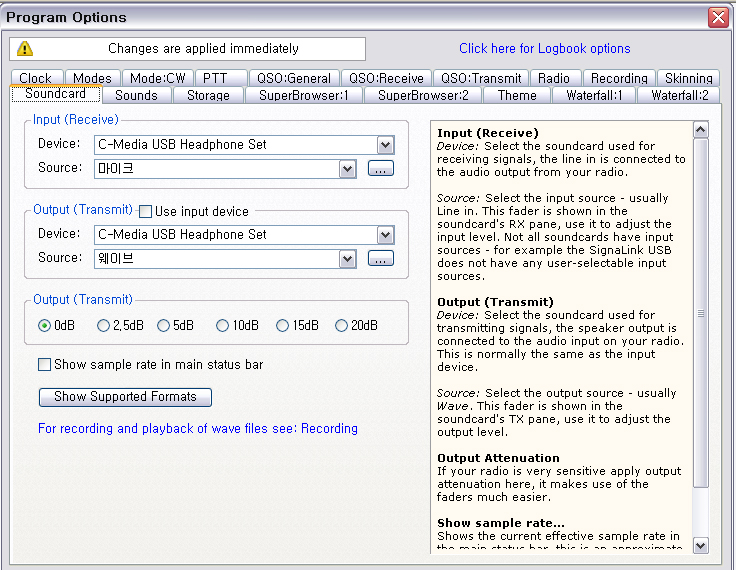Enable Use input device checkbox
Screen dimensions: 736x570
pyautogui.click(x=146, y=212)
